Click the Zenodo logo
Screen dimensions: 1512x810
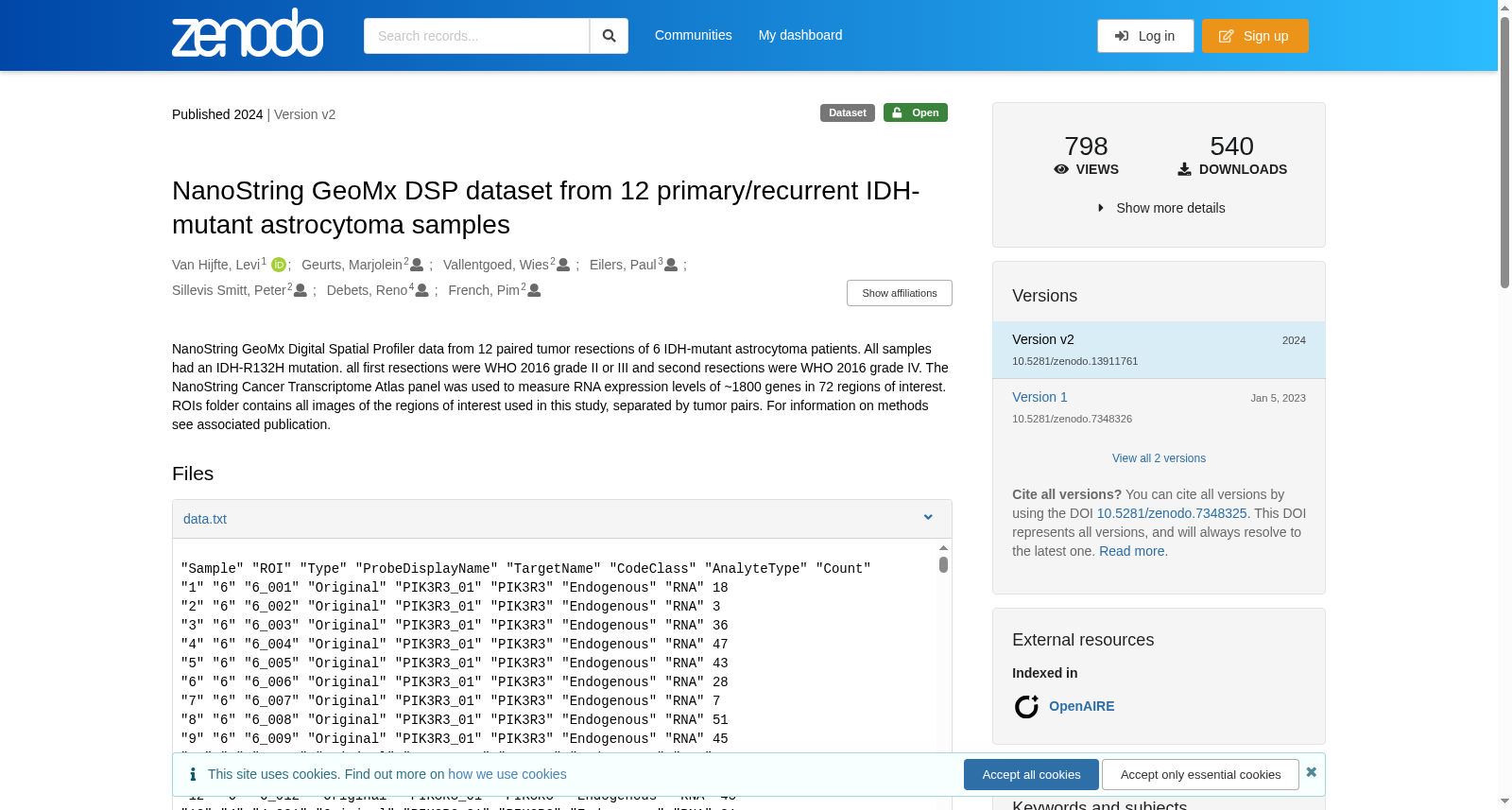click(248, 33)
